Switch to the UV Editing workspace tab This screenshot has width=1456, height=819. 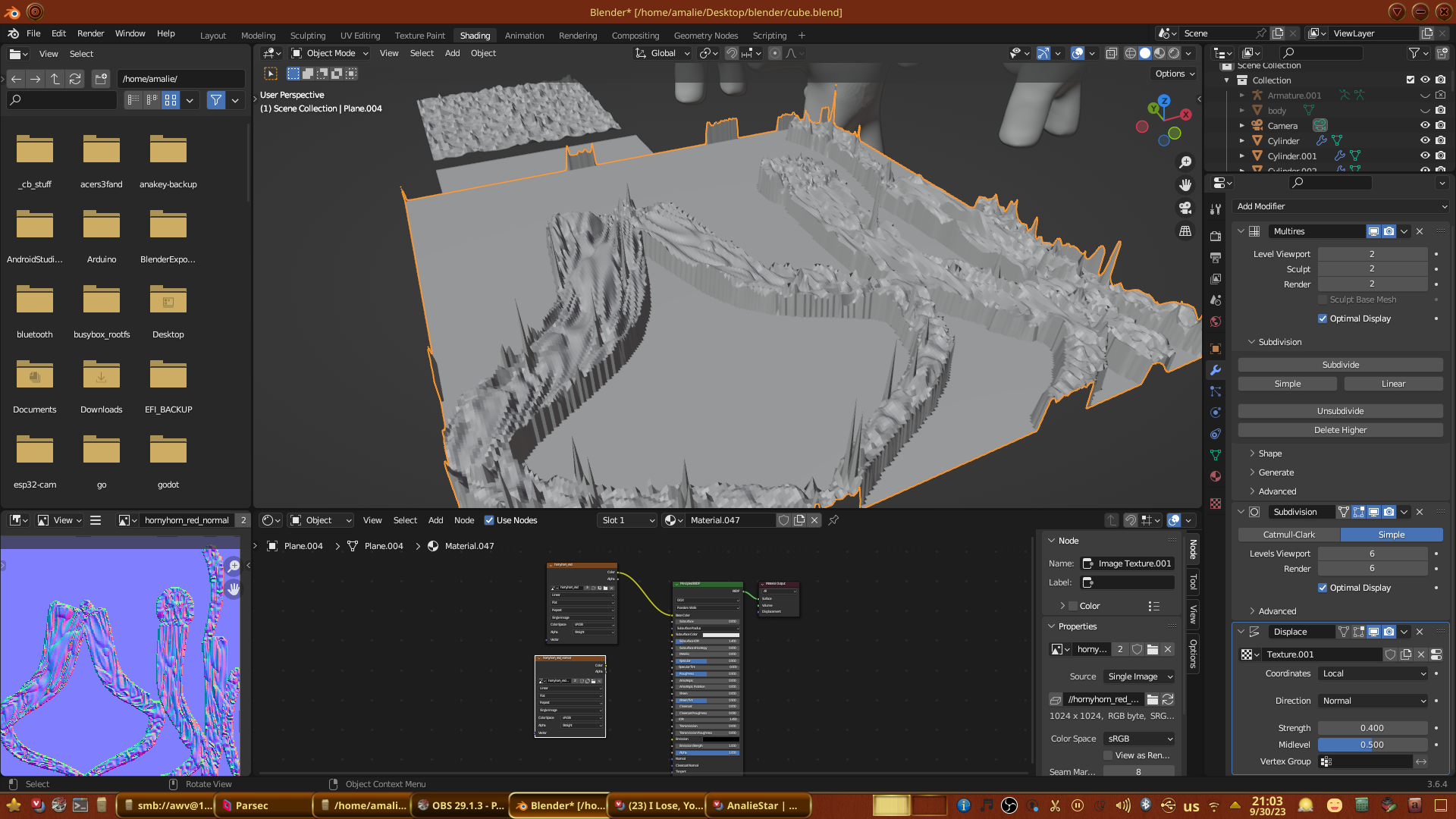pyautogui.click(x=359, y=36)
